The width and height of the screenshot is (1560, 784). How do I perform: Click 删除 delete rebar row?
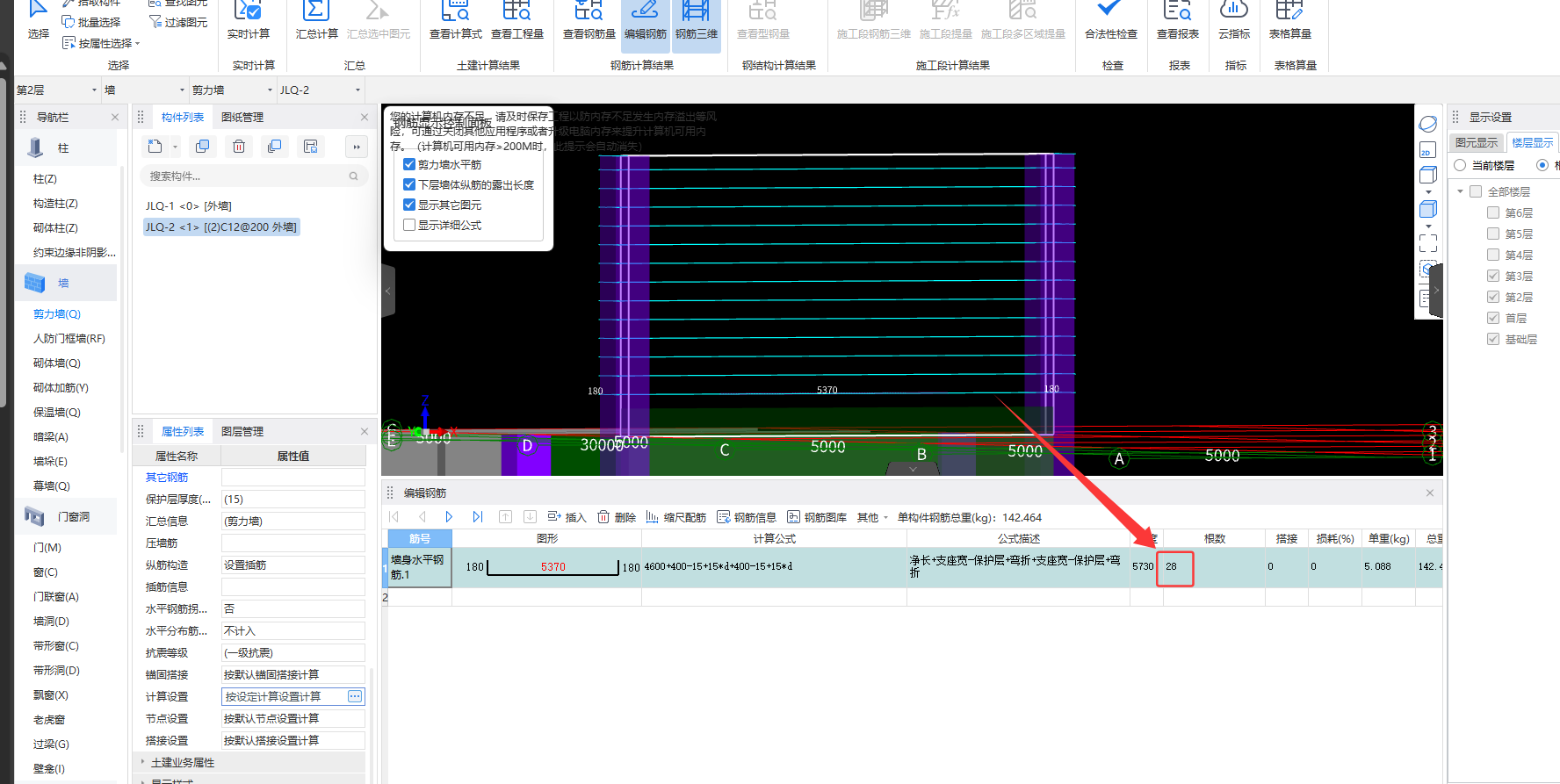click(617, 517)
